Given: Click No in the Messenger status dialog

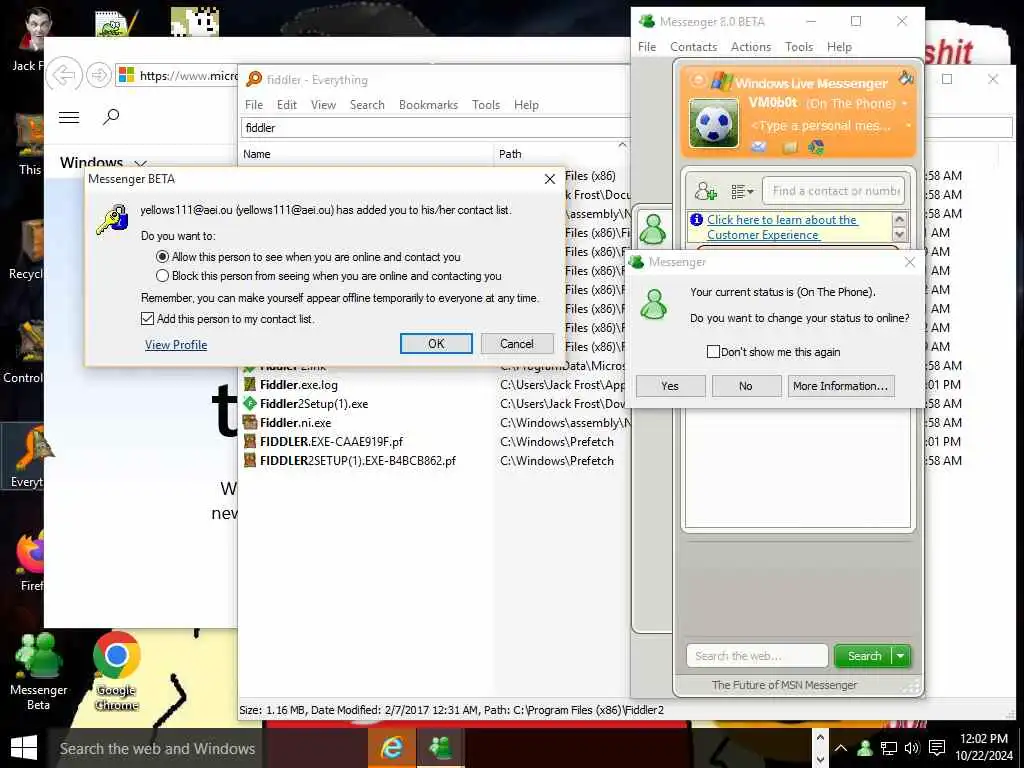Looking at the screenshot, I should [746, 386].
